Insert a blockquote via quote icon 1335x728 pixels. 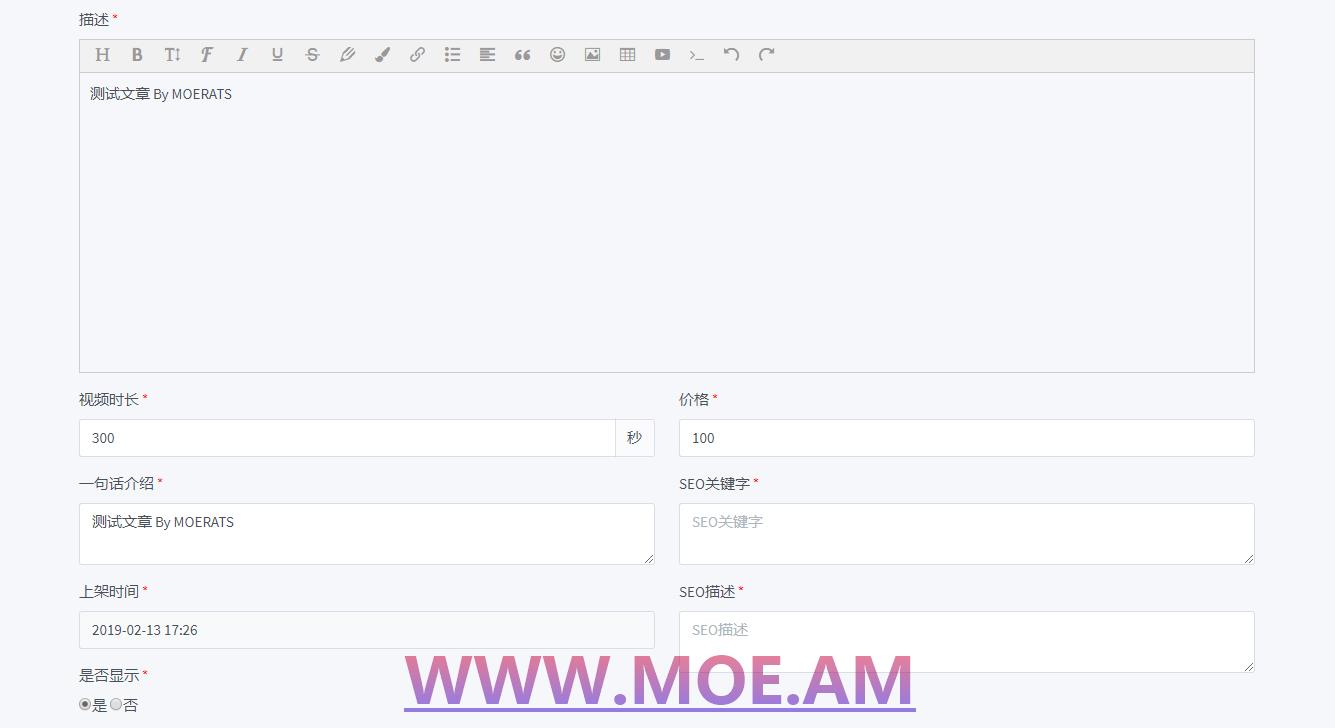point(522,55)
